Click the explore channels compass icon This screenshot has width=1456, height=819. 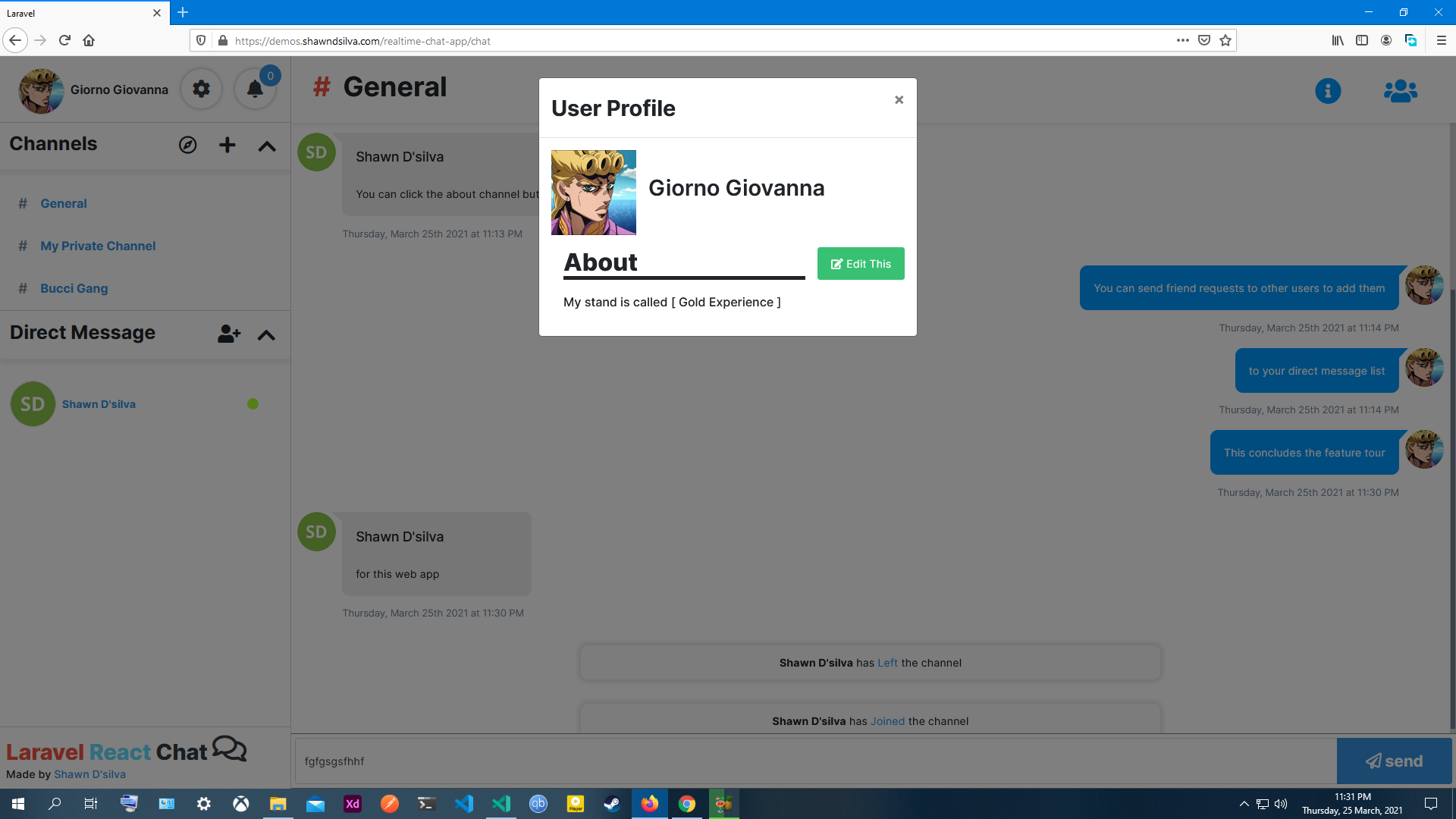click(x=187, y=145)
